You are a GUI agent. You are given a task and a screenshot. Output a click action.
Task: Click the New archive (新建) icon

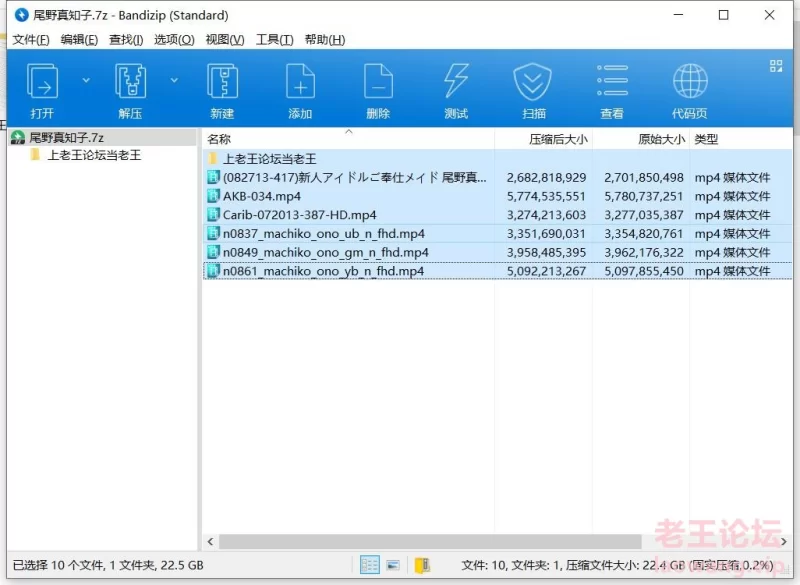pyautogui.click(x=222, y=81)
